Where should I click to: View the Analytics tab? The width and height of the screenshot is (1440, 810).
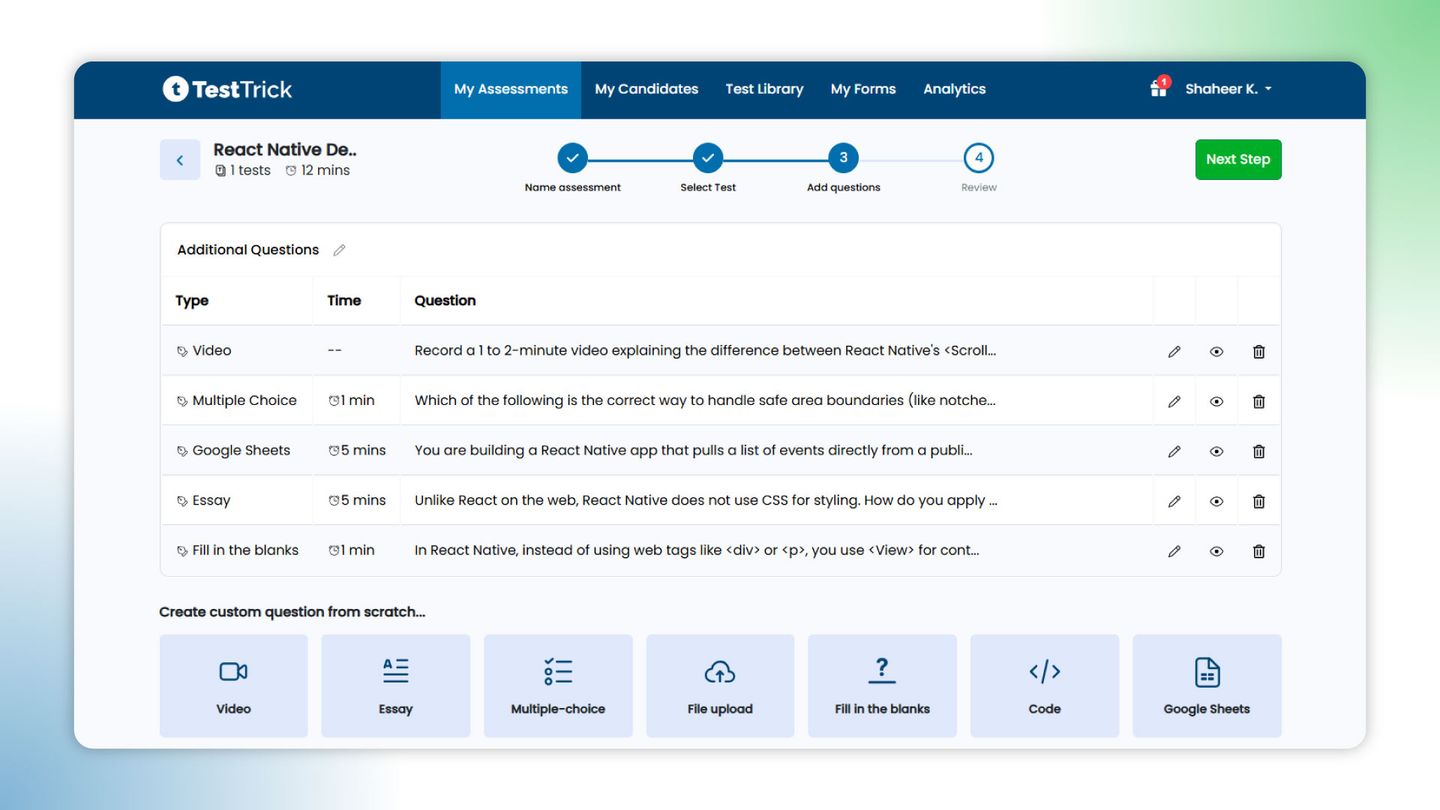[x=954, y=89]
